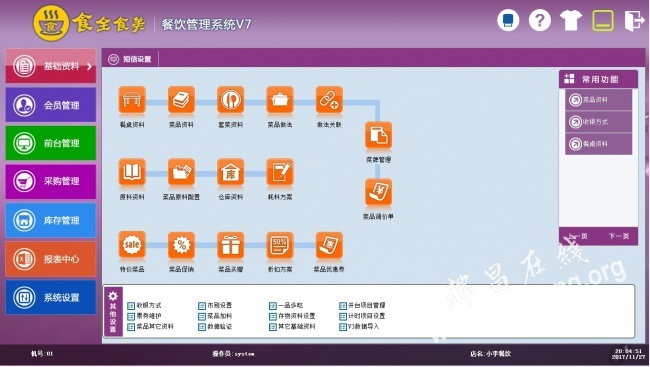Image resolution: width=650 pixels, height=367 pixels.
Task: Open 特价菜品 sale badge icon
Action: point(132,245)
